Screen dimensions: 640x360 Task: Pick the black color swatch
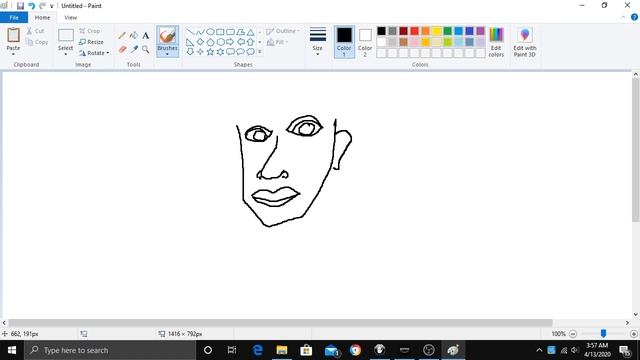pos(381,31)
